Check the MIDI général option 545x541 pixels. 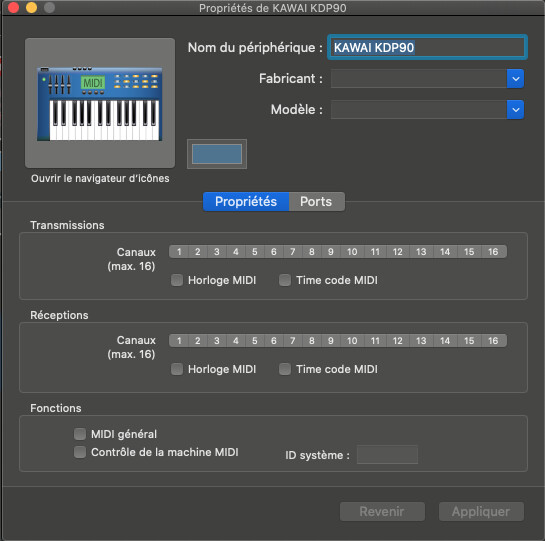point(80,434)
